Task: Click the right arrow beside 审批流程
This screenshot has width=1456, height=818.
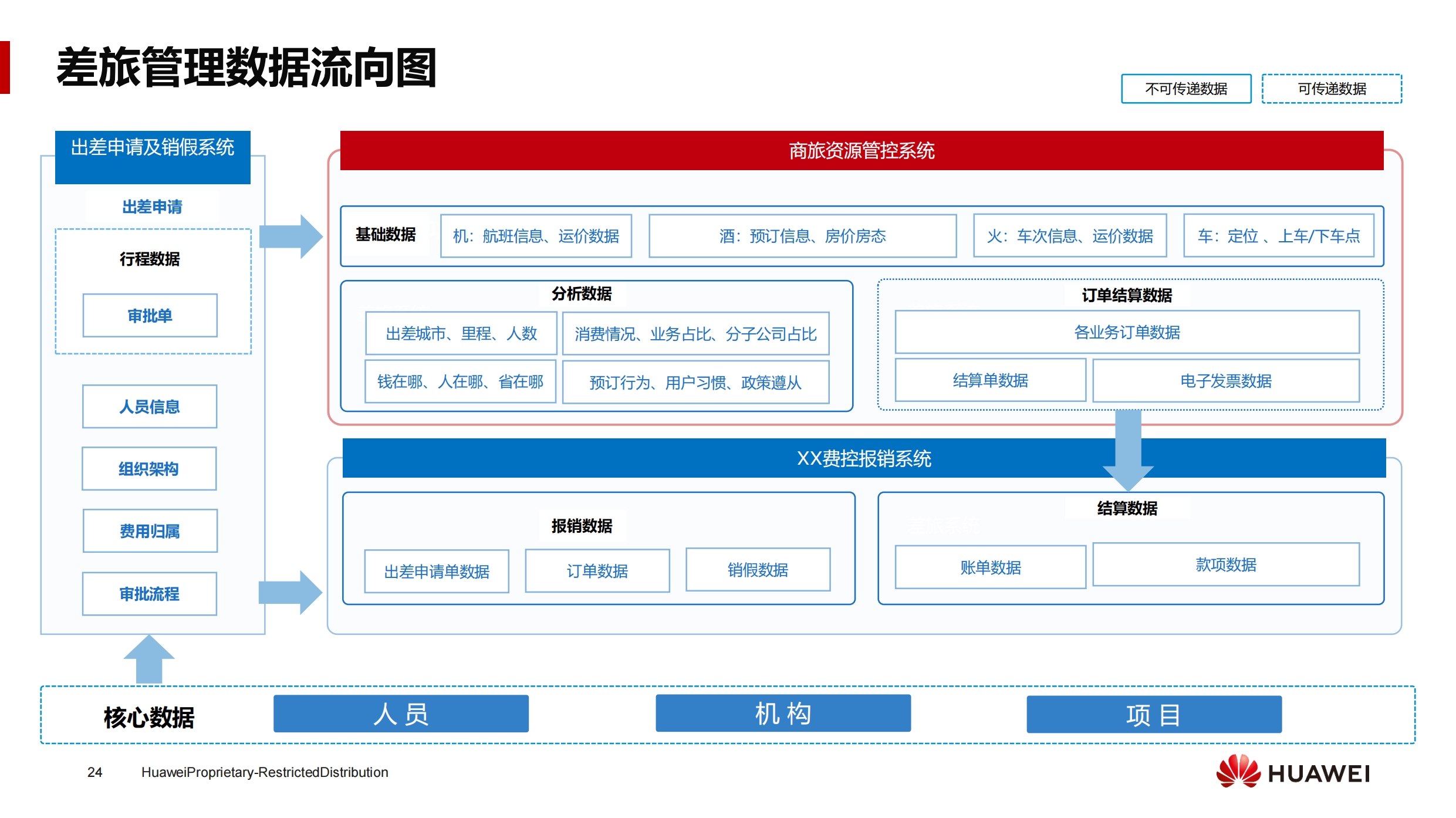Action: tap(291, 592)
